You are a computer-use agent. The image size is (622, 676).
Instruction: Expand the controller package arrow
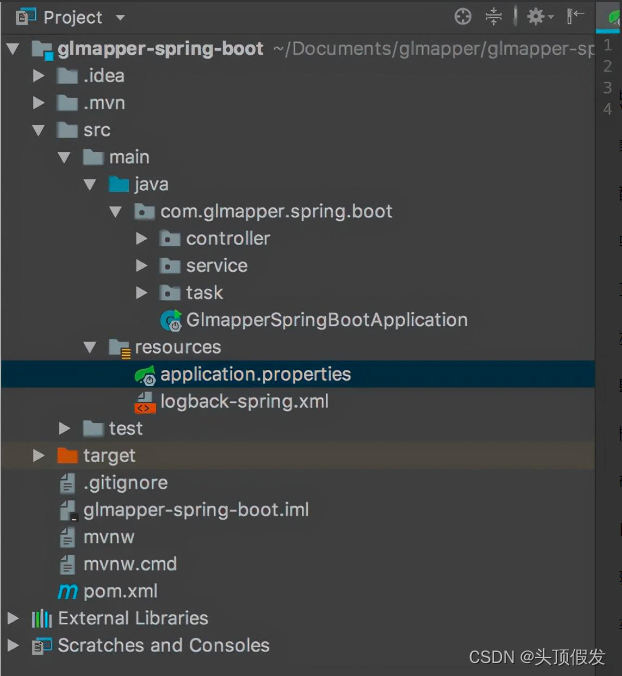(141, 238)
